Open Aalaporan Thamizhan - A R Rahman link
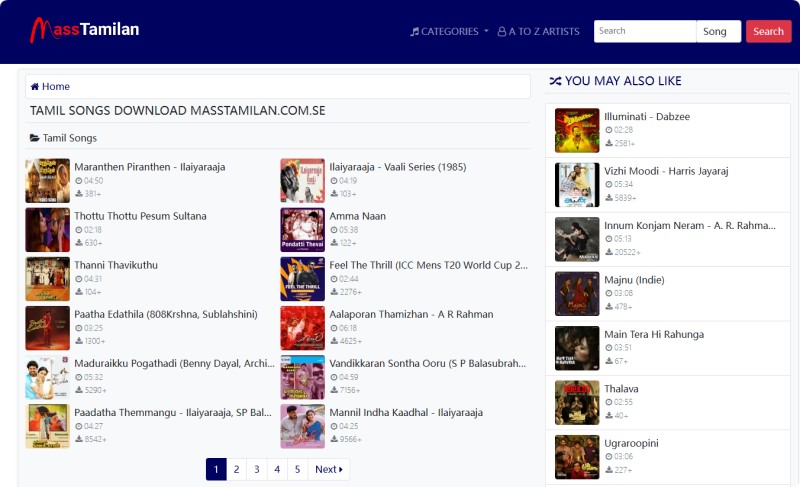The image size is (800, 487). 411,314
